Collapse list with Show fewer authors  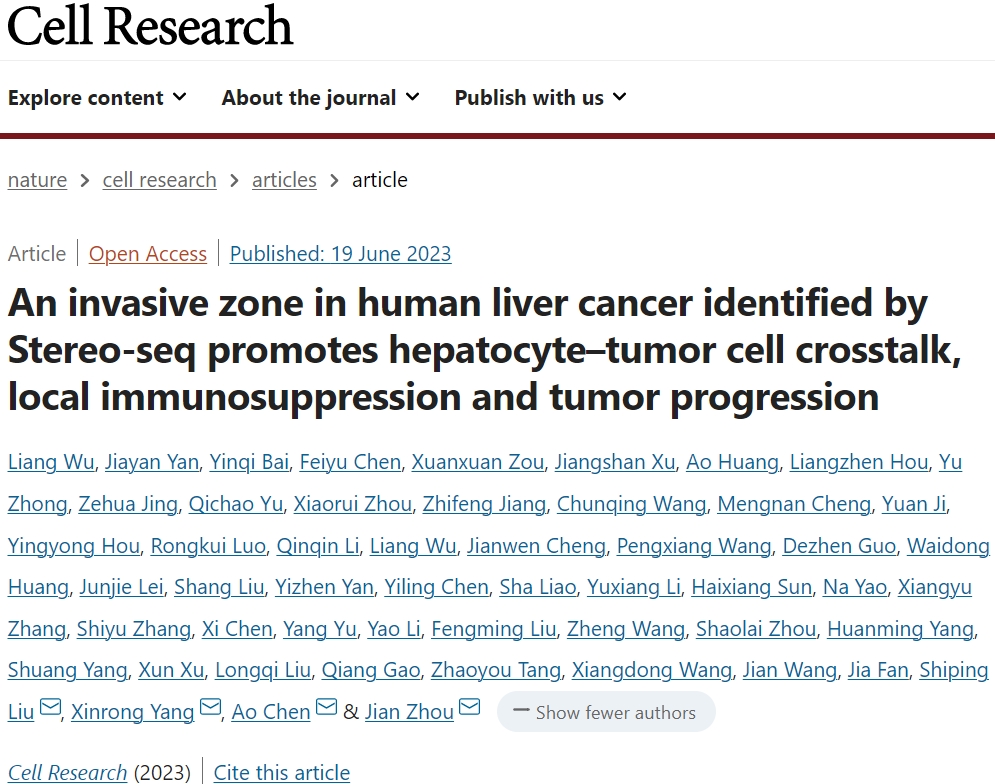point(606,712)
